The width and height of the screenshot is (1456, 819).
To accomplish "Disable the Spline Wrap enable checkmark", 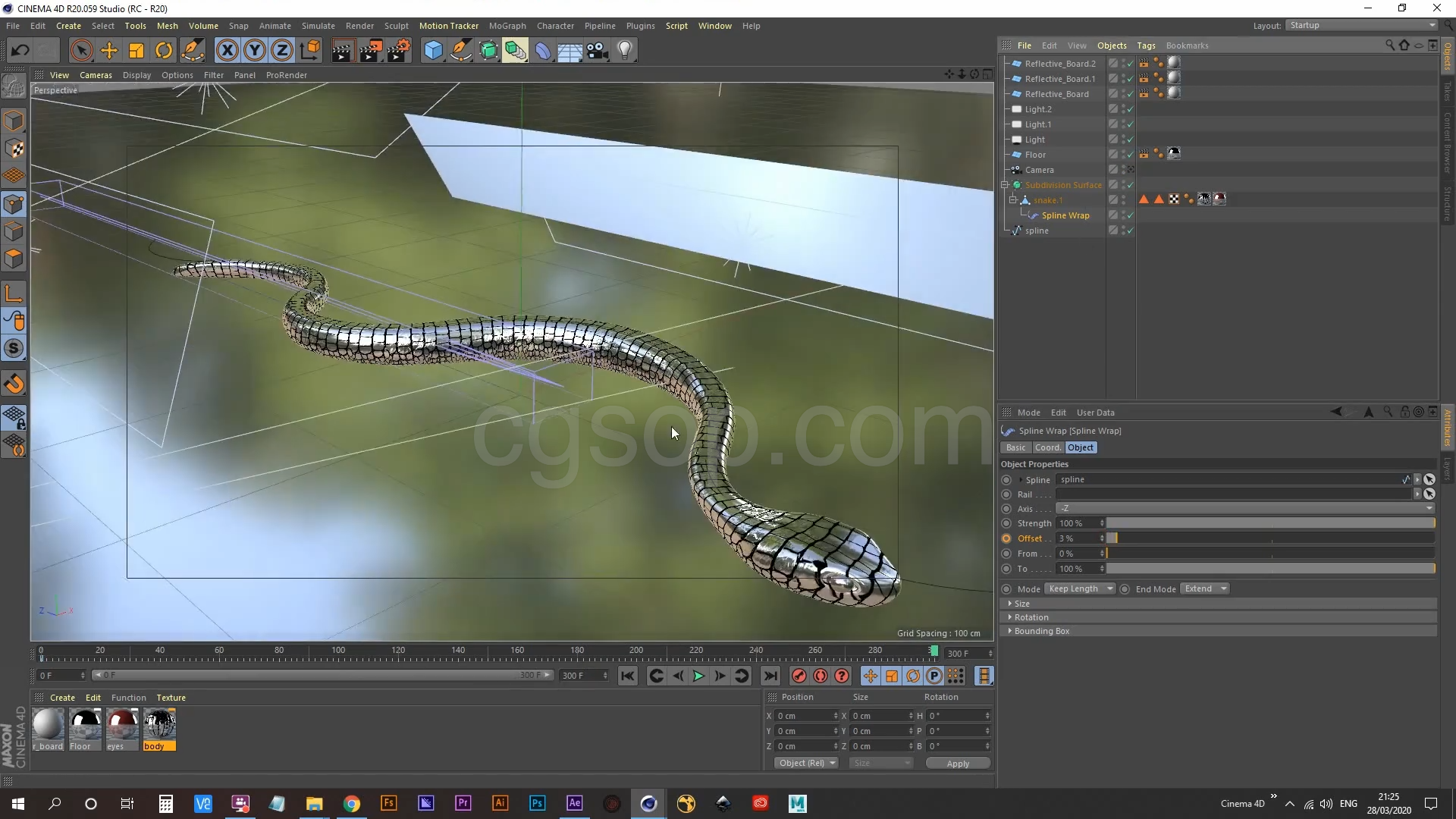I will pyautogui.click(x=1130, y=215).
